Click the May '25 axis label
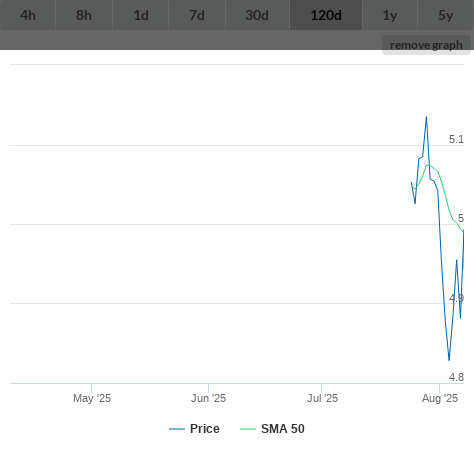 pyautogui.click(x=92, y=398)
